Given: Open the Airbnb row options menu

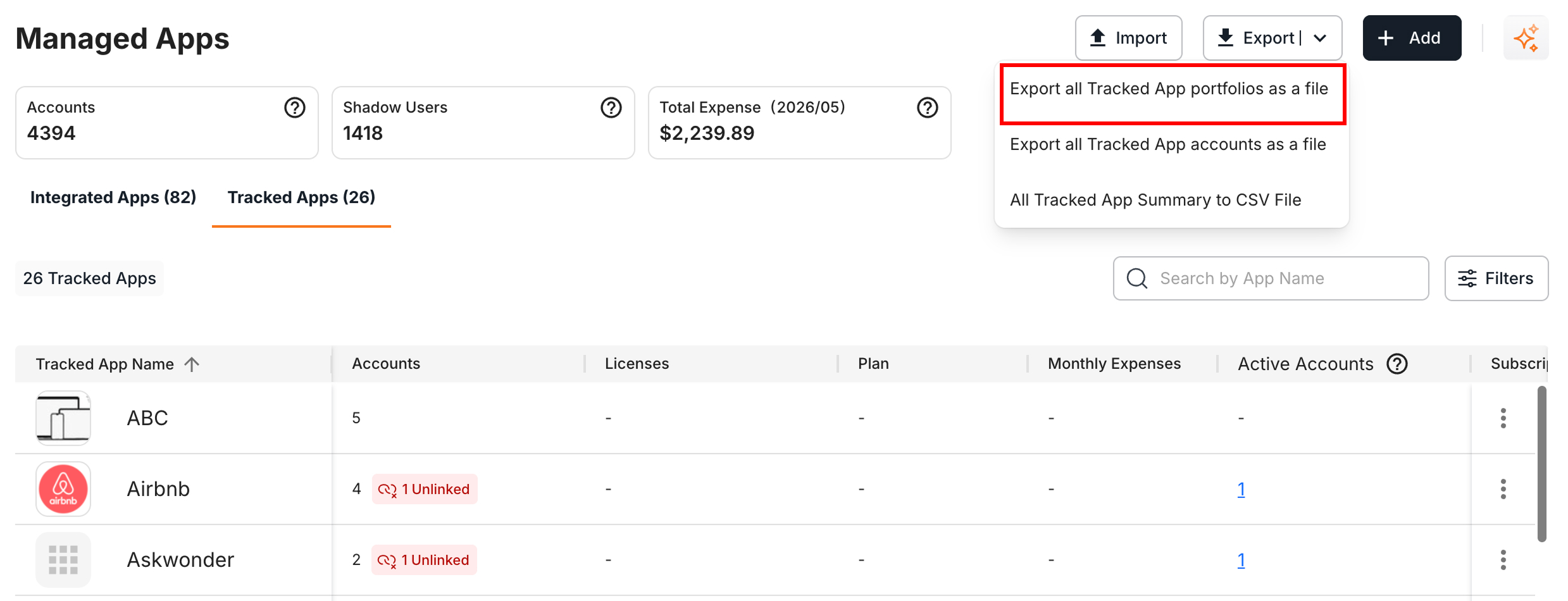Looking at the screenshot, I should 1503,489.
